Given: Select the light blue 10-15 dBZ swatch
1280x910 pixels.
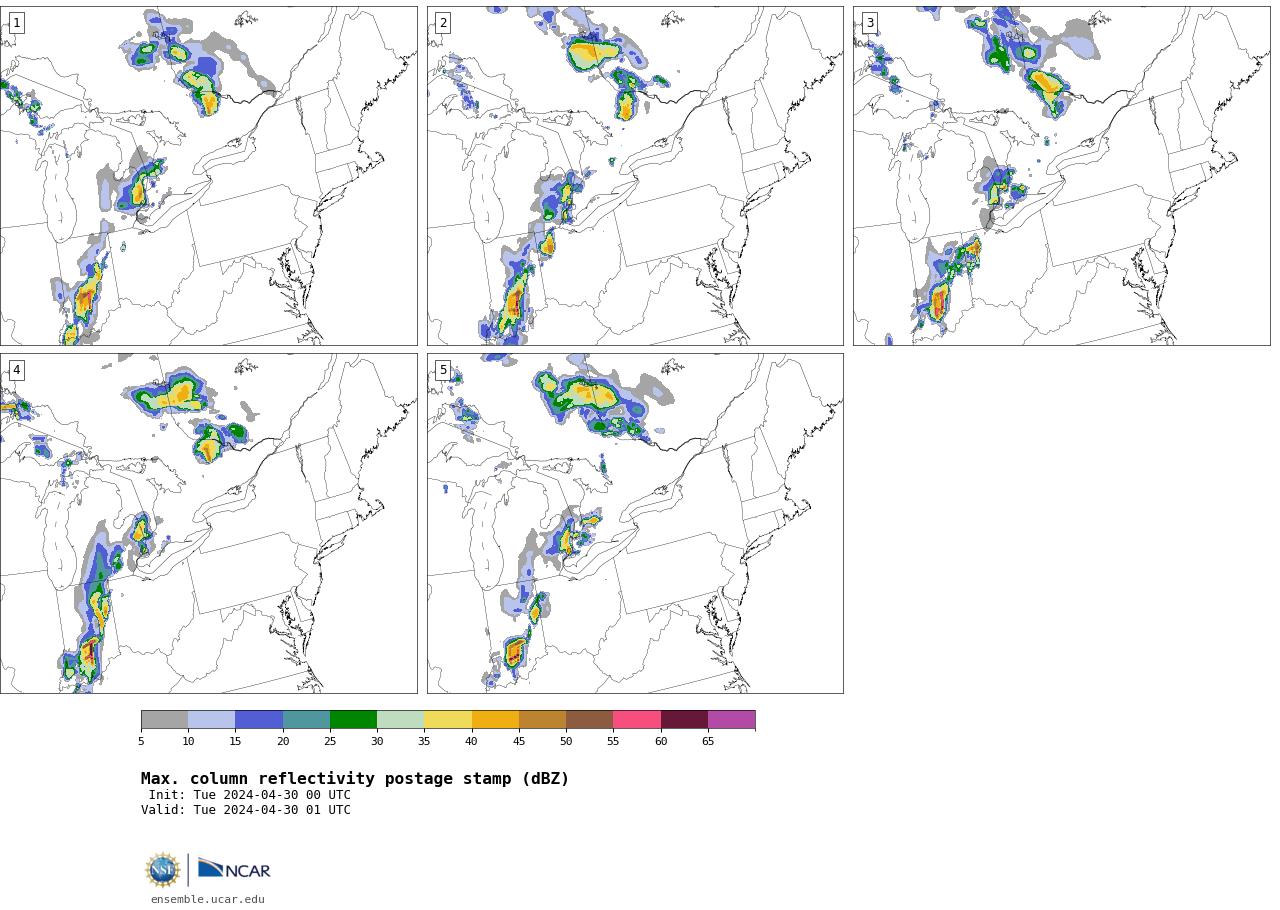Looking at the screenshot, I should [x=211, y=720].
